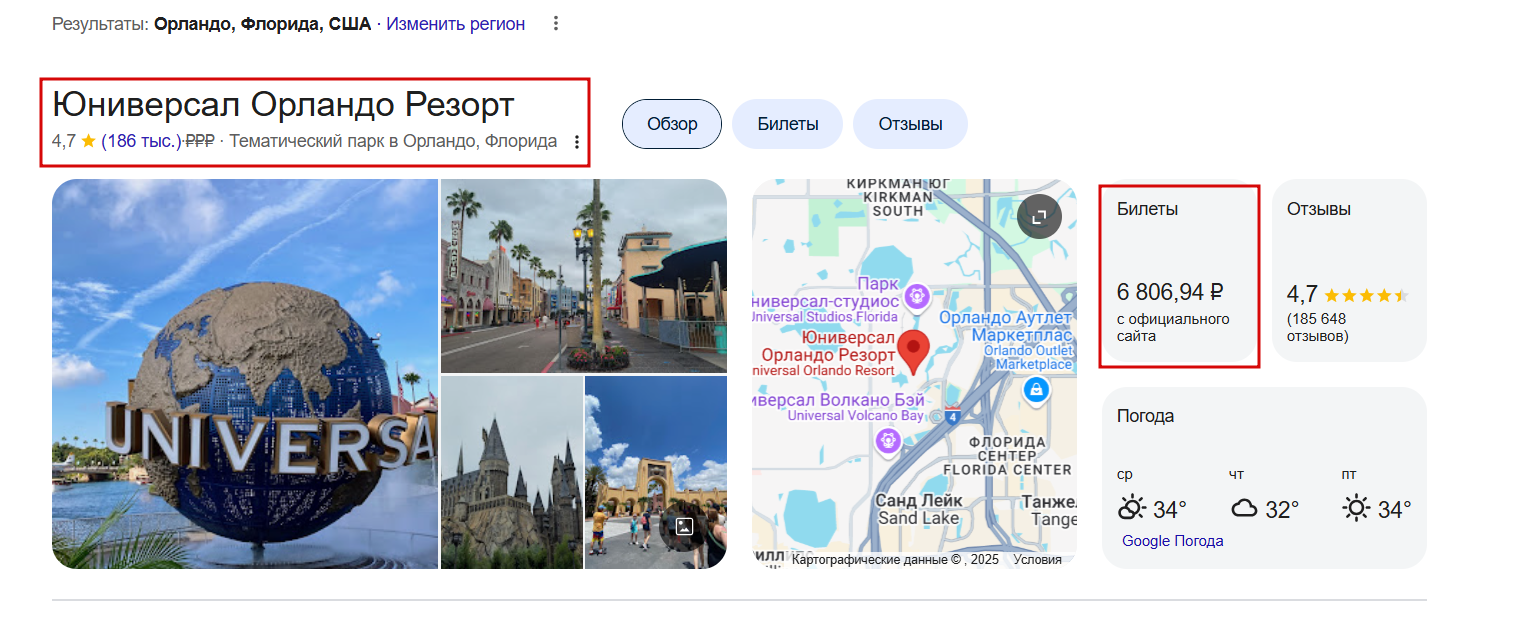Click 'Тематический парк в Орландо, Флорида' description

coord(394,141)
